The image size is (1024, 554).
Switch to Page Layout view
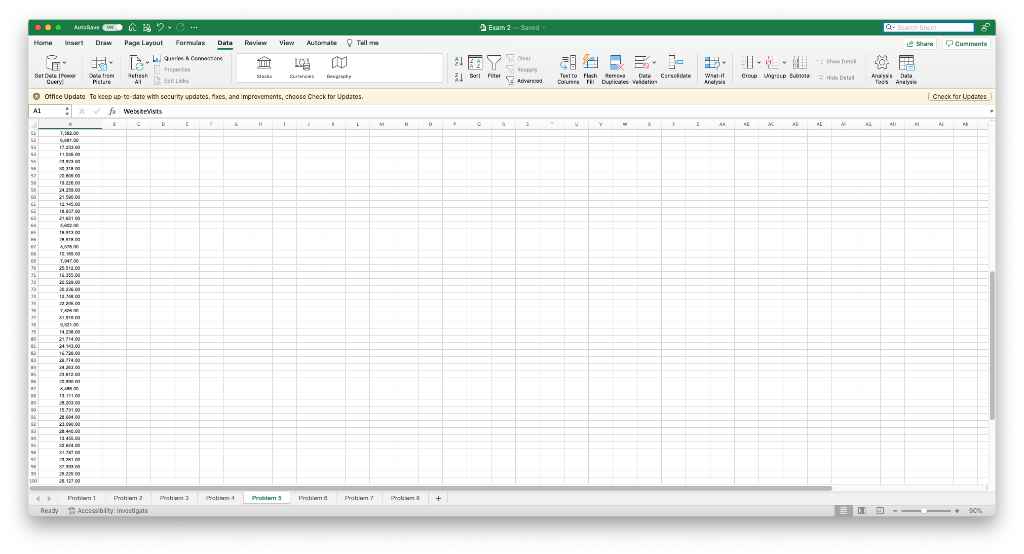click(x=861, y=511)
